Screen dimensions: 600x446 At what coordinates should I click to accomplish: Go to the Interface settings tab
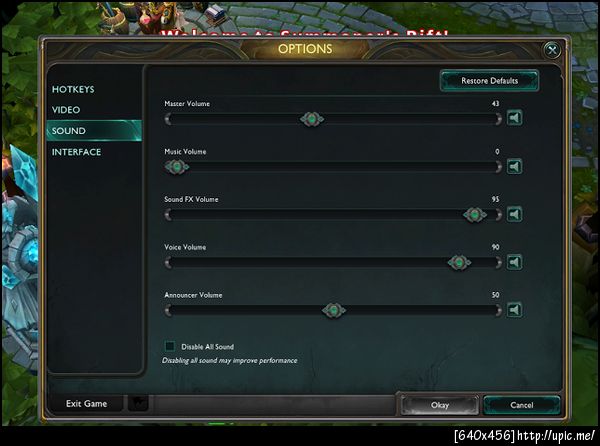point(77,152)
